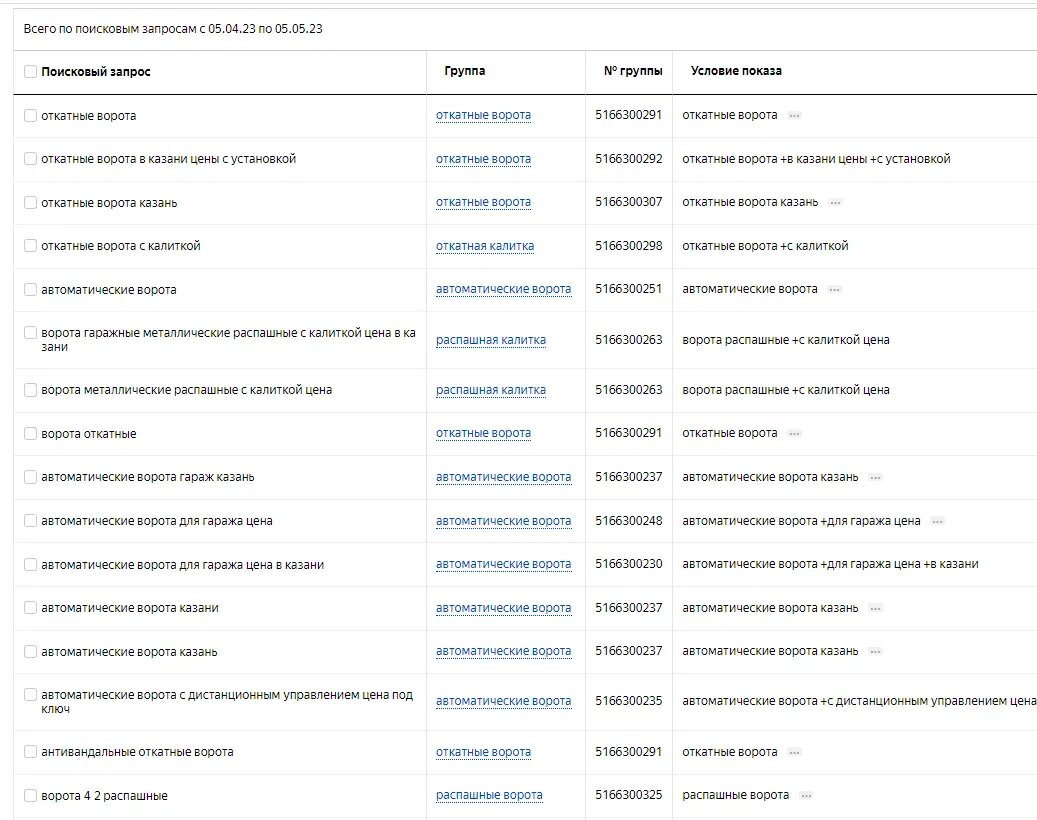Open ellipsis beside 'распашные ворота' condition

coord(806,796)
